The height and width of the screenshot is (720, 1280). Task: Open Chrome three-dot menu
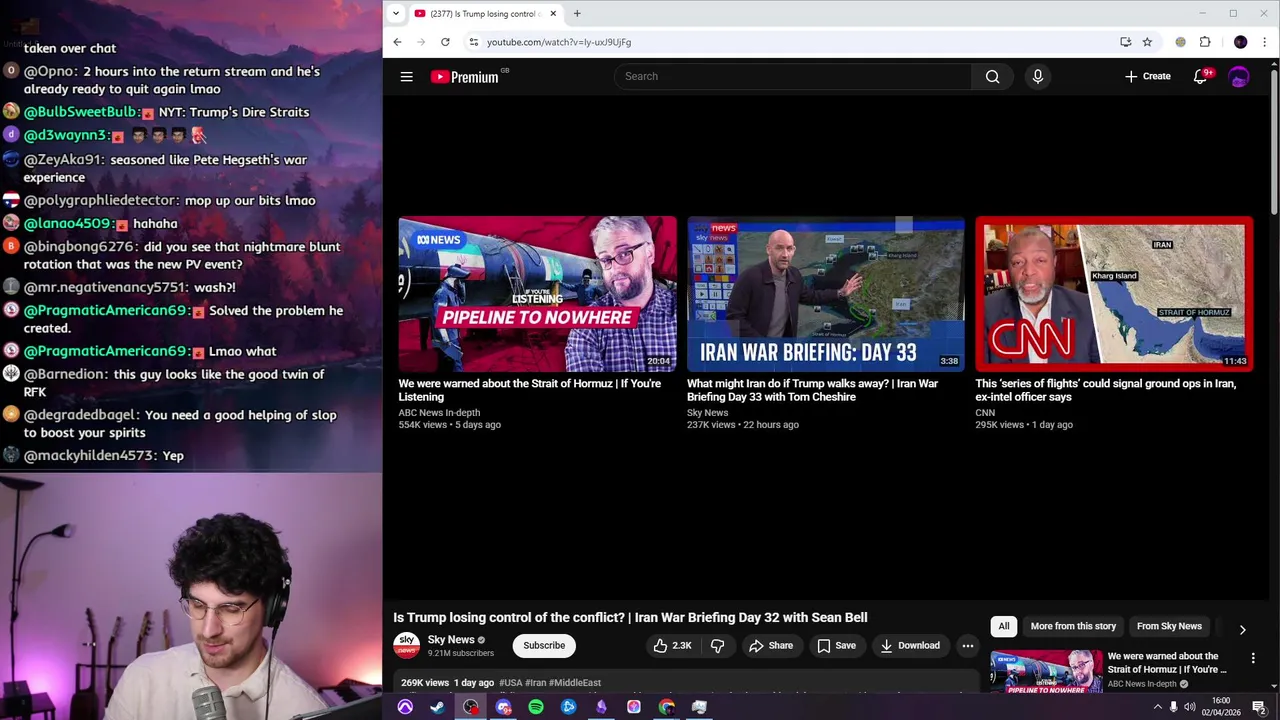pos(1264,42)
